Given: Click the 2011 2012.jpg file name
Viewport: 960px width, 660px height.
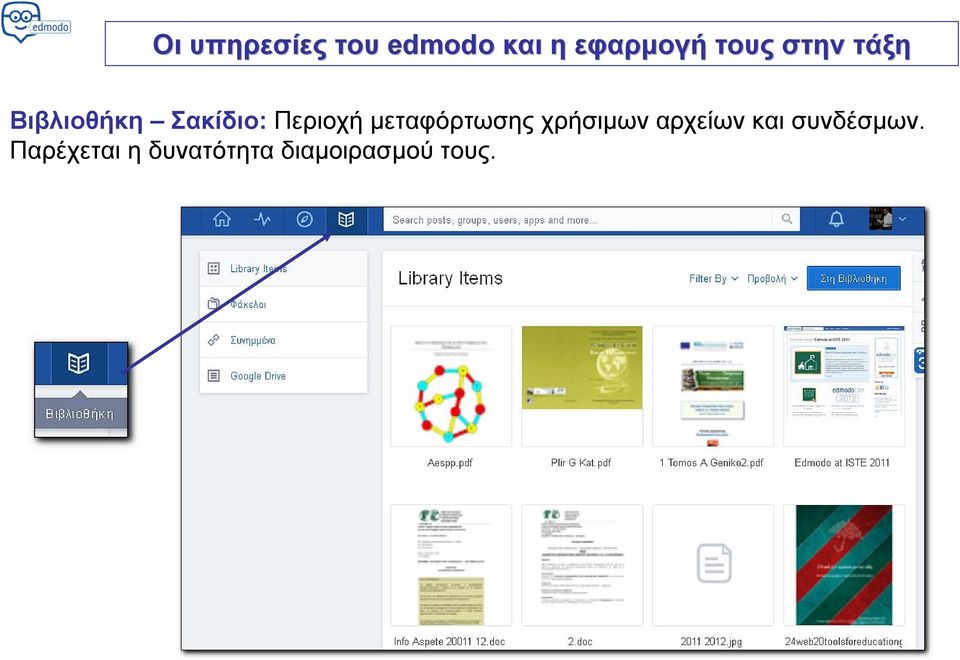Looking at the screenshot, I should tap(711, 642).
